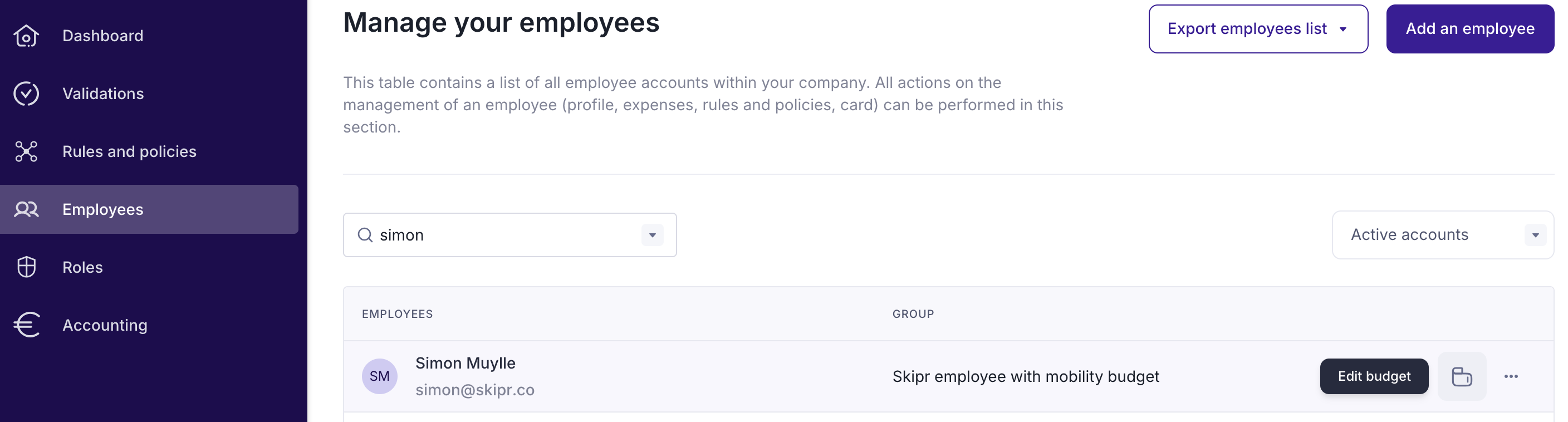Open the three-dots menu for Simon Muylle
This screenshot has width=1568, height=422.
coord(1511,376)
